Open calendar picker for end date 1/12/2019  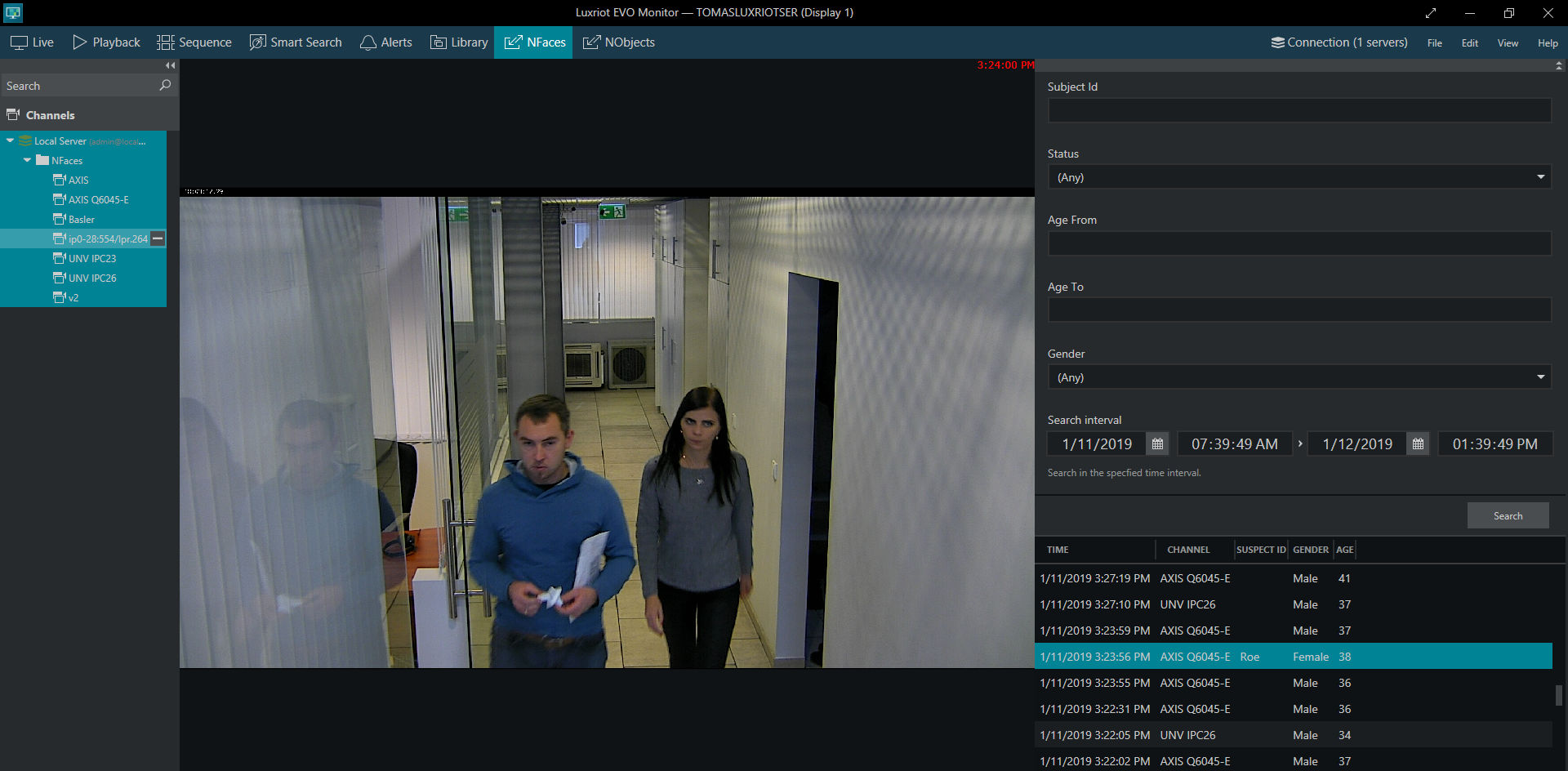click(x=1418, y=444)
